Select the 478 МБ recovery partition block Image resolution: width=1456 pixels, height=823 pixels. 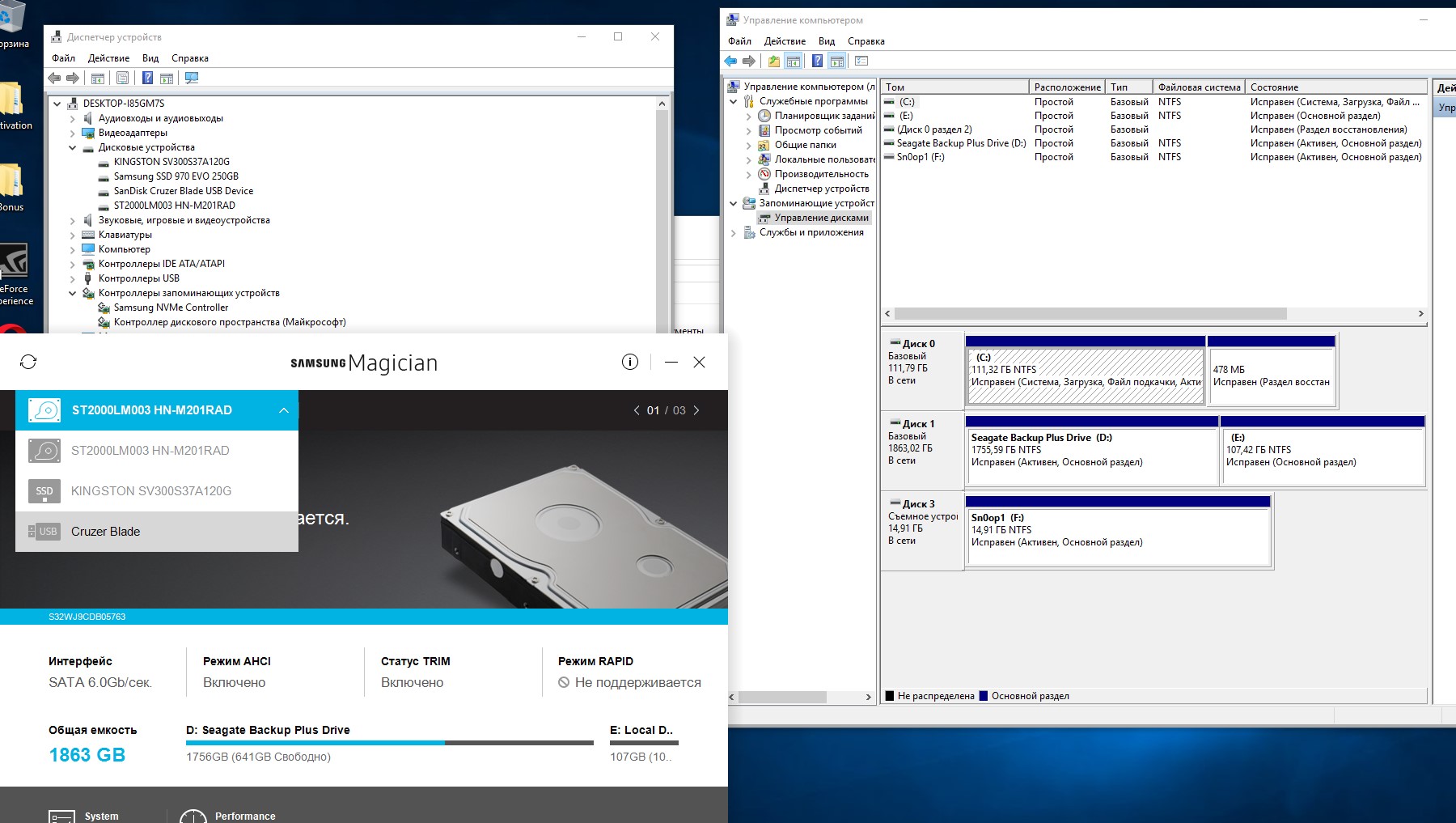[x=1271, y=371]
